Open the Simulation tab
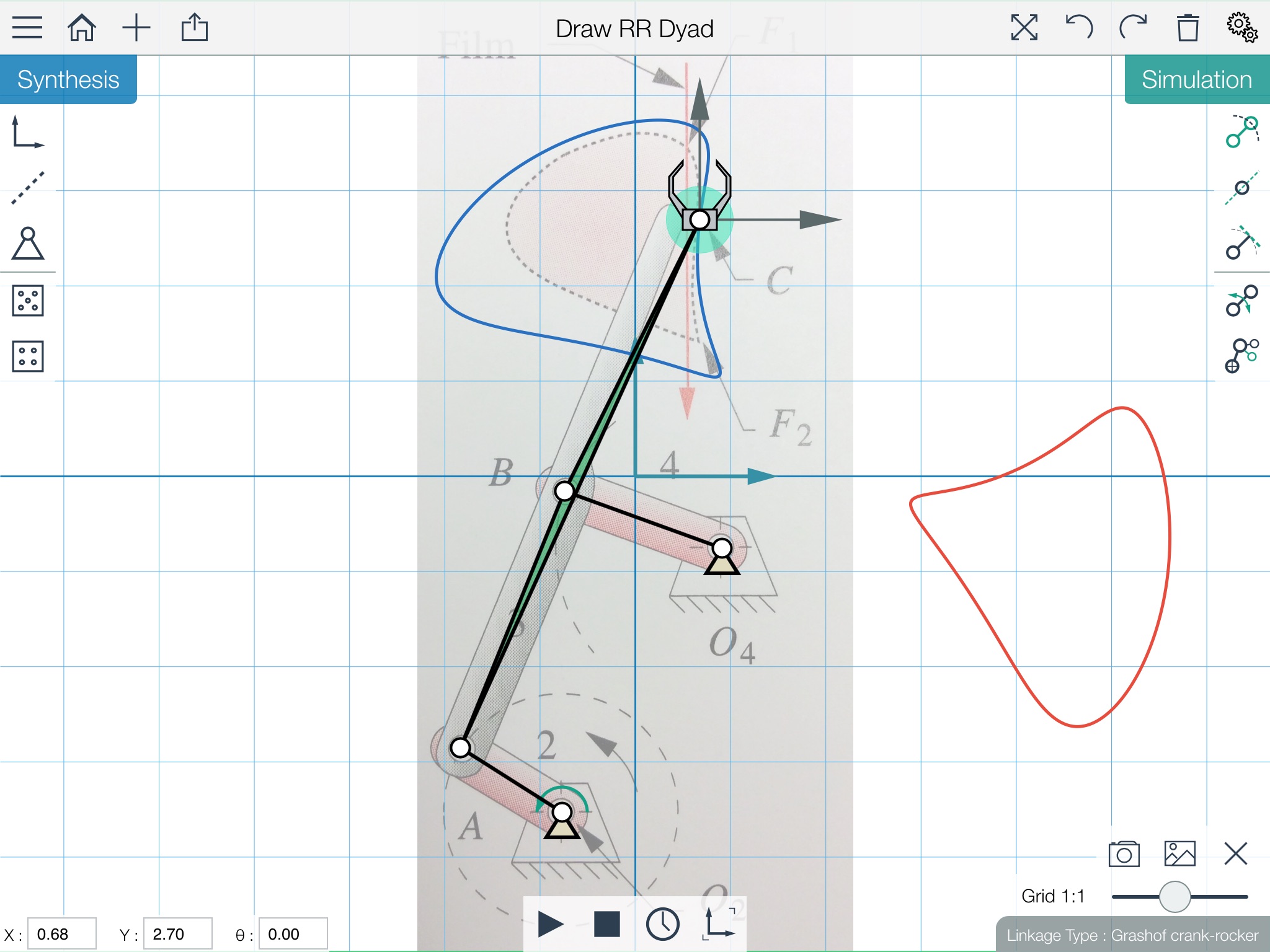The width and height of the screenshot is (1270, 952). [x=1197, y=79]
